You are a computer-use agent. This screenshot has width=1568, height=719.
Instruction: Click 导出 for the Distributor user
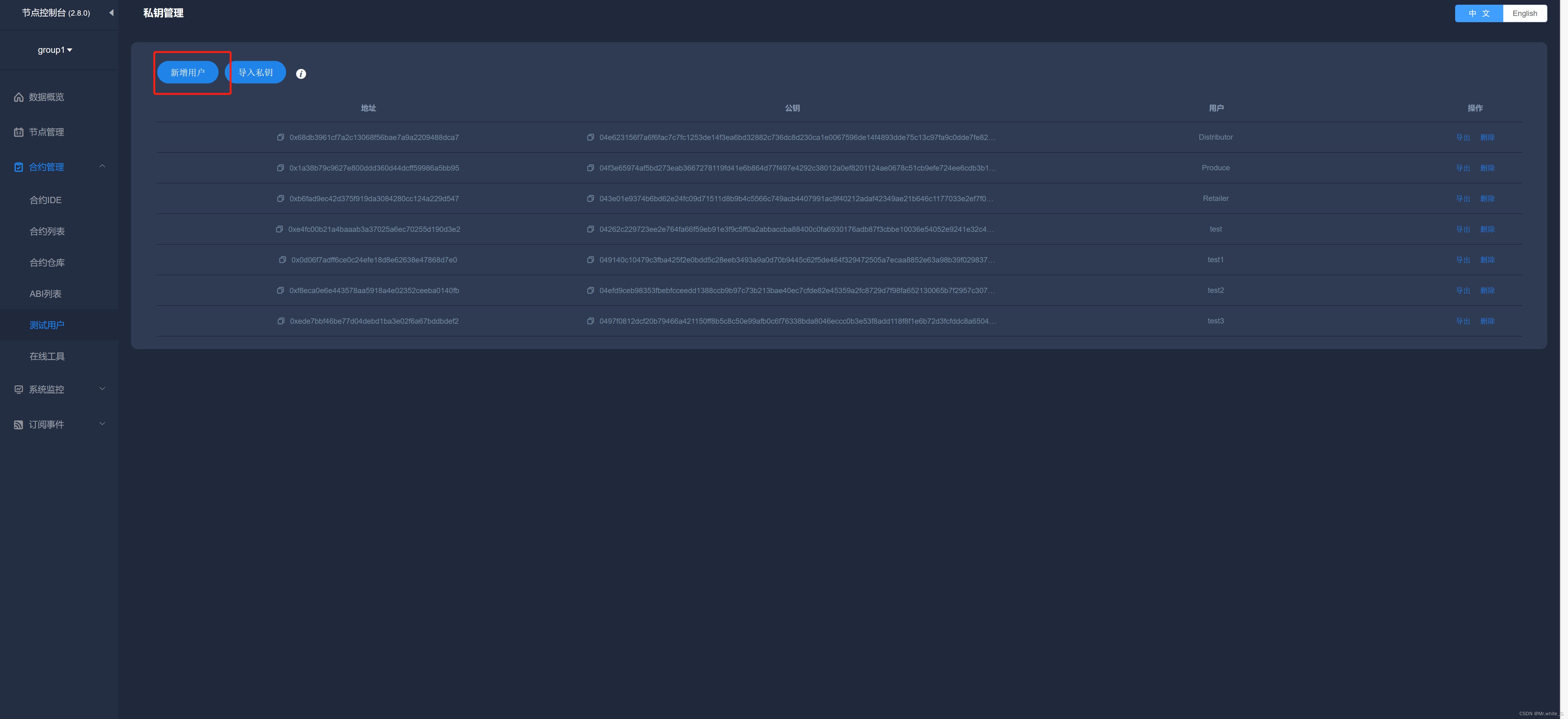(1463, 137)
